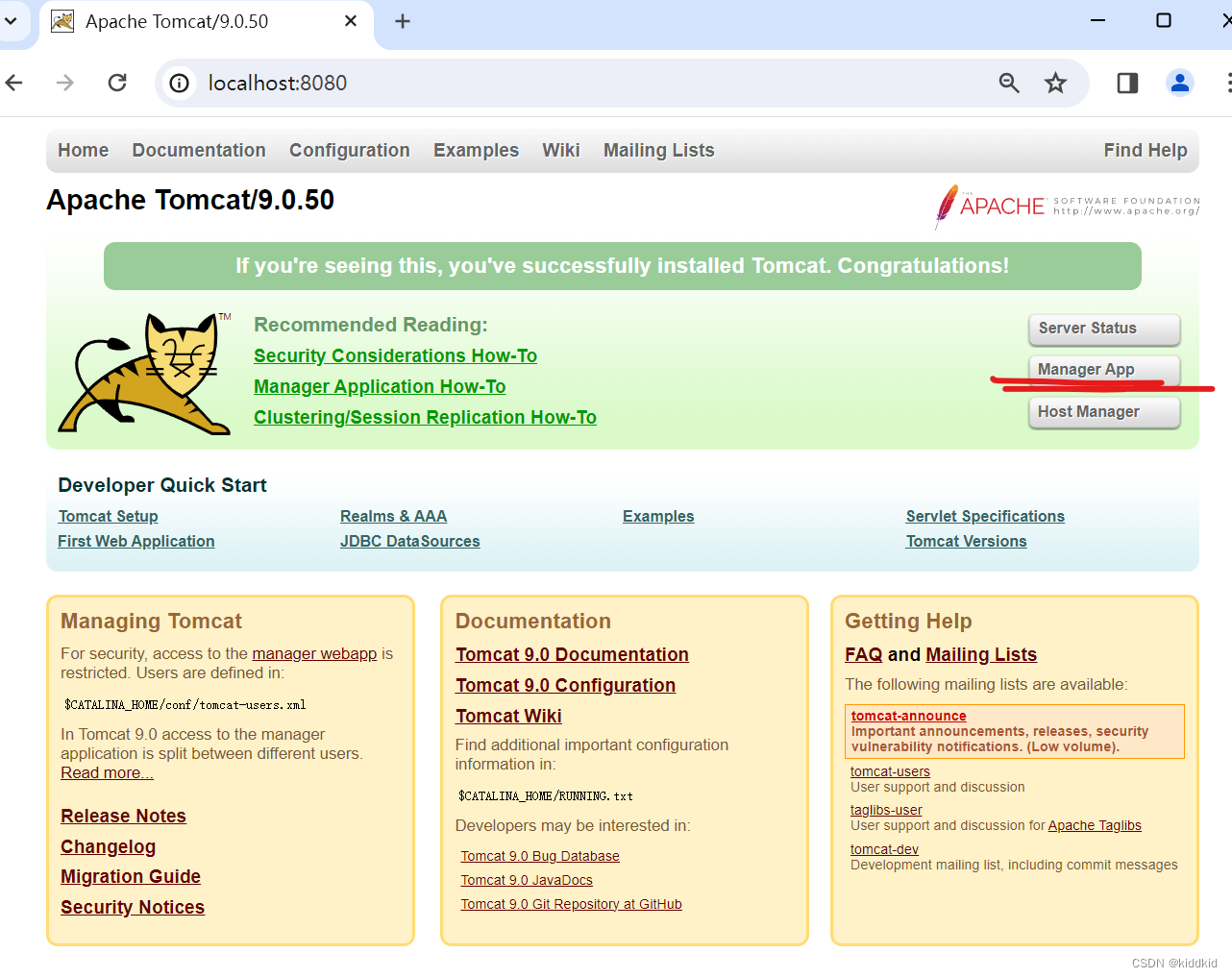
Task: Open the JDBC DataSources link
Action: [409, 541]
